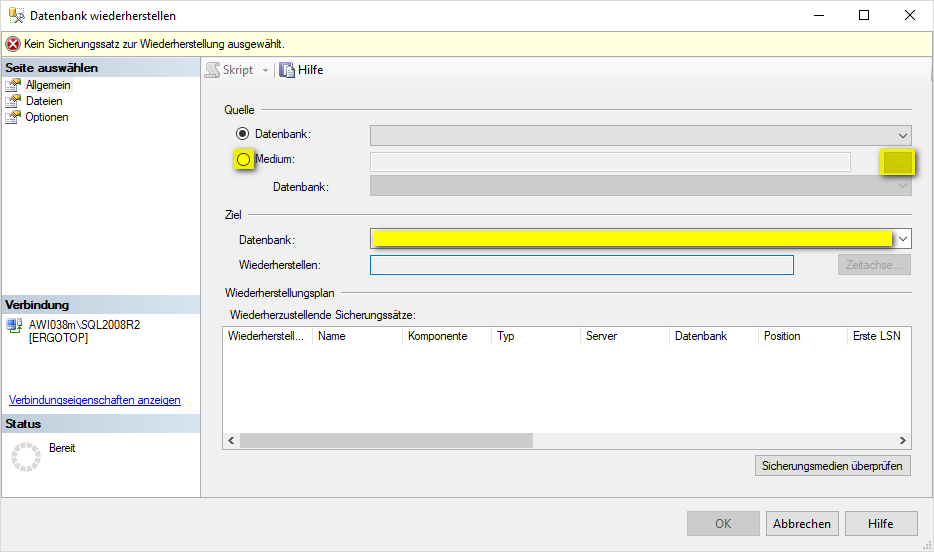
Task: Click the server connection icon
Action: 14,325
